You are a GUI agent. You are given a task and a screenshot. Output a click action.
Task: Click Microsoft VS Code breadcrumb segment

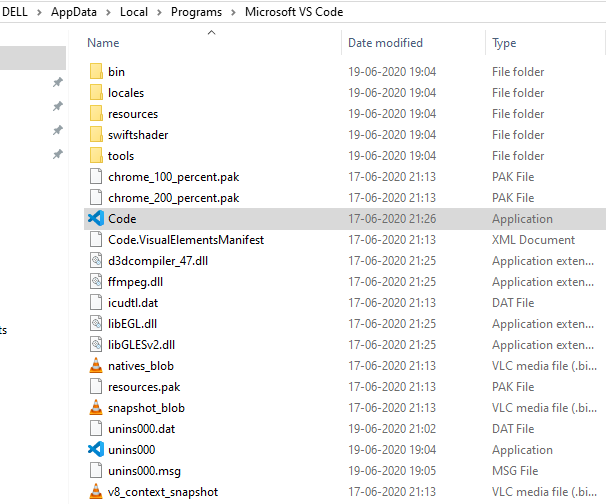pyautogui.click(x=294, y=12)
